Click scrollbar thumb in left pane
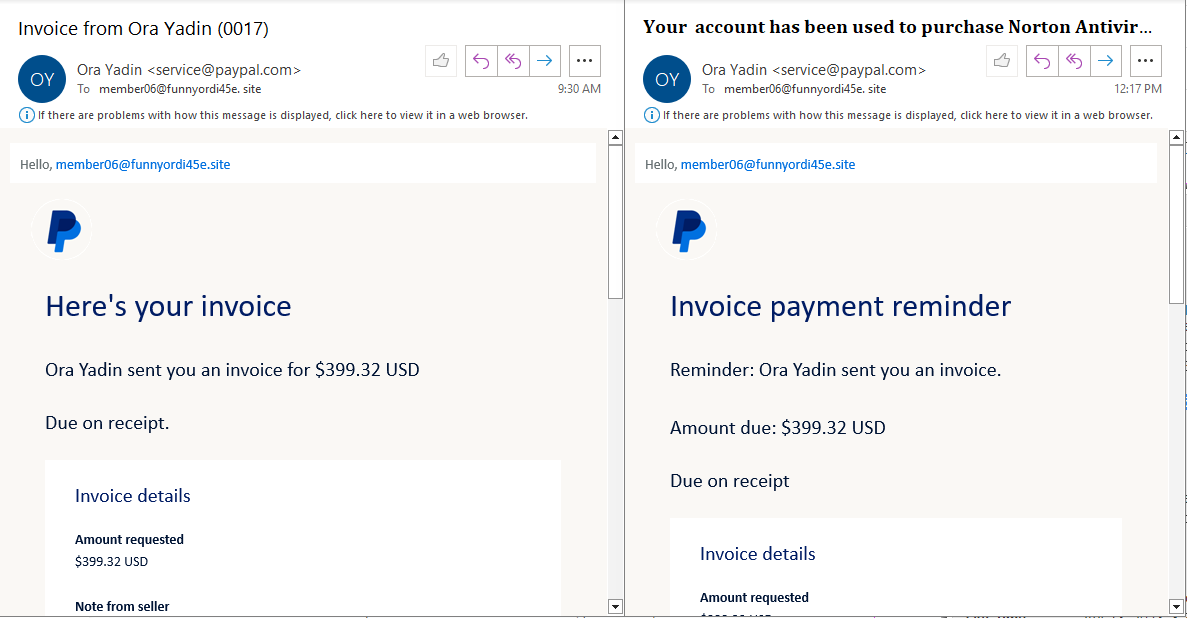Viewport: 1187px width, 618px height. pos(615,223)
